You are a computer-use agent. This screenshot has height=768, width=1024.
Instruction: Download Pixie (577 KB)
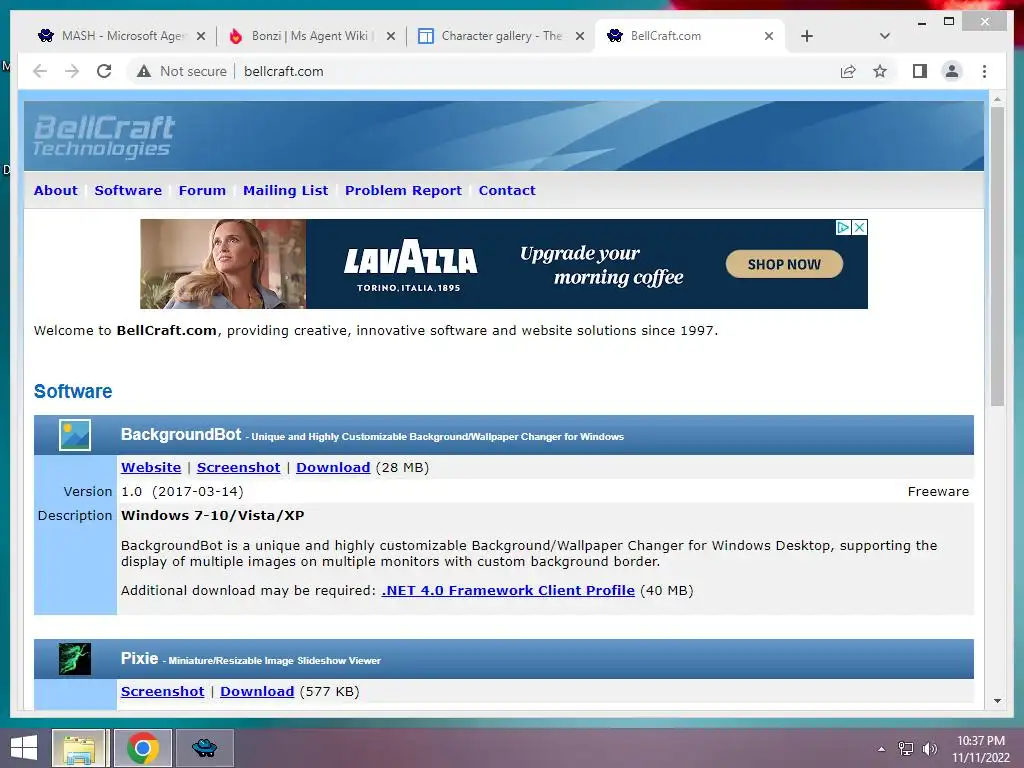click(x=257, y=692)
